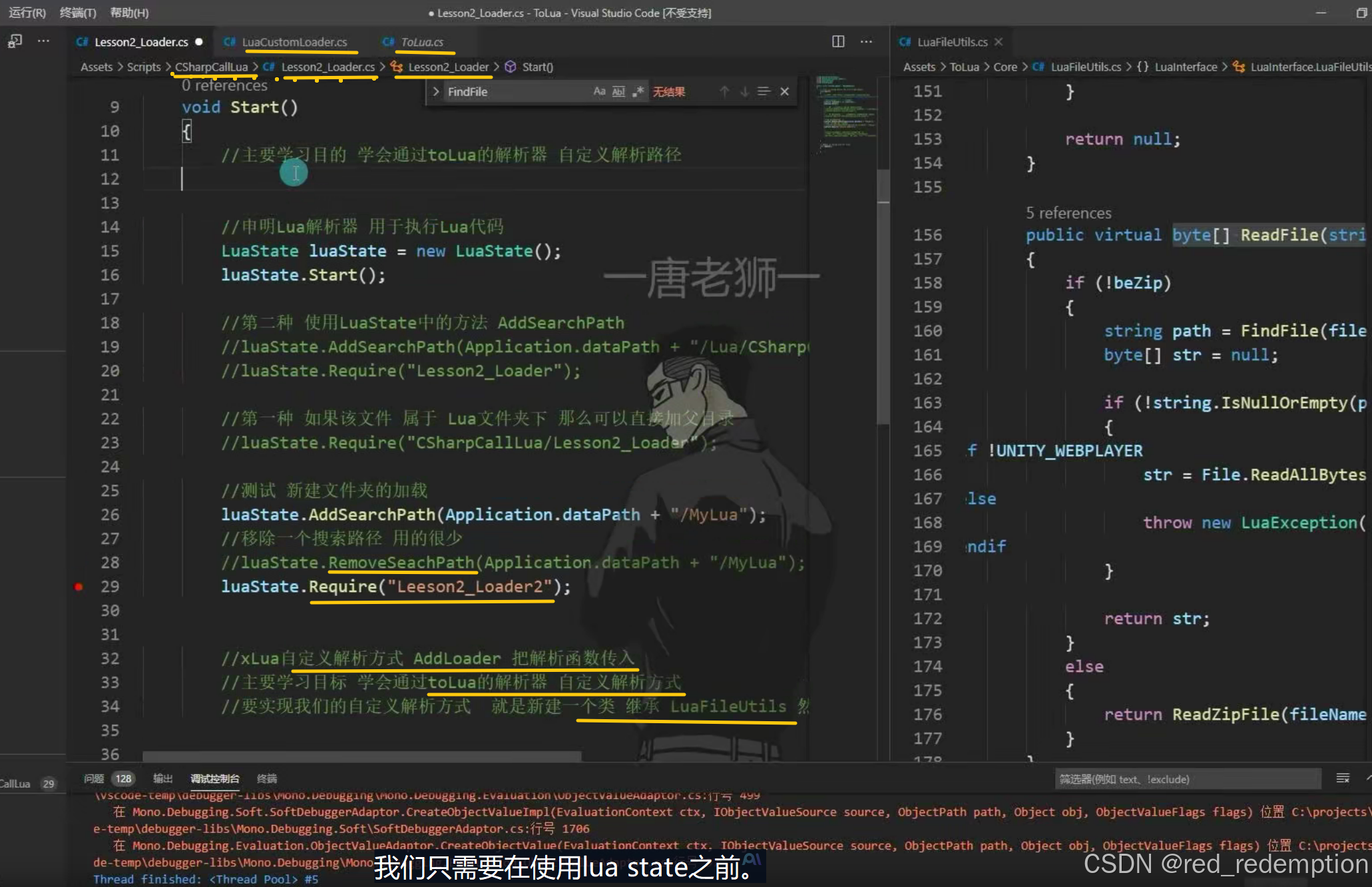
Task: Expand the replace toggle chevron in find widget
Action: pyautogui.click(x=436, y=92)
